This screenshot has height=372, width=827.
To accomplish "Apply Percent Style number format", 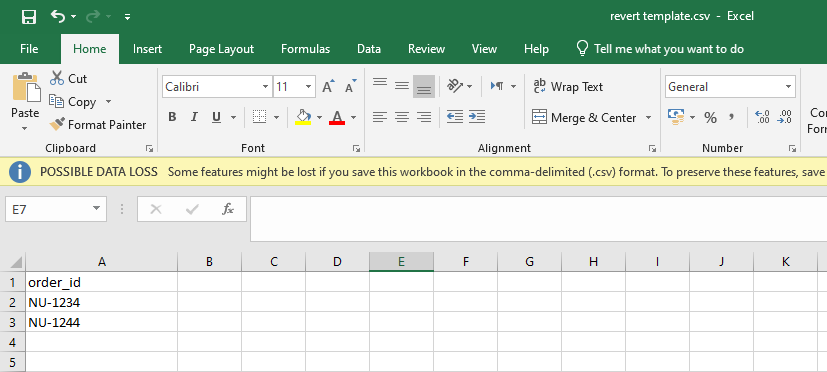I will click(x=710, y=117).
